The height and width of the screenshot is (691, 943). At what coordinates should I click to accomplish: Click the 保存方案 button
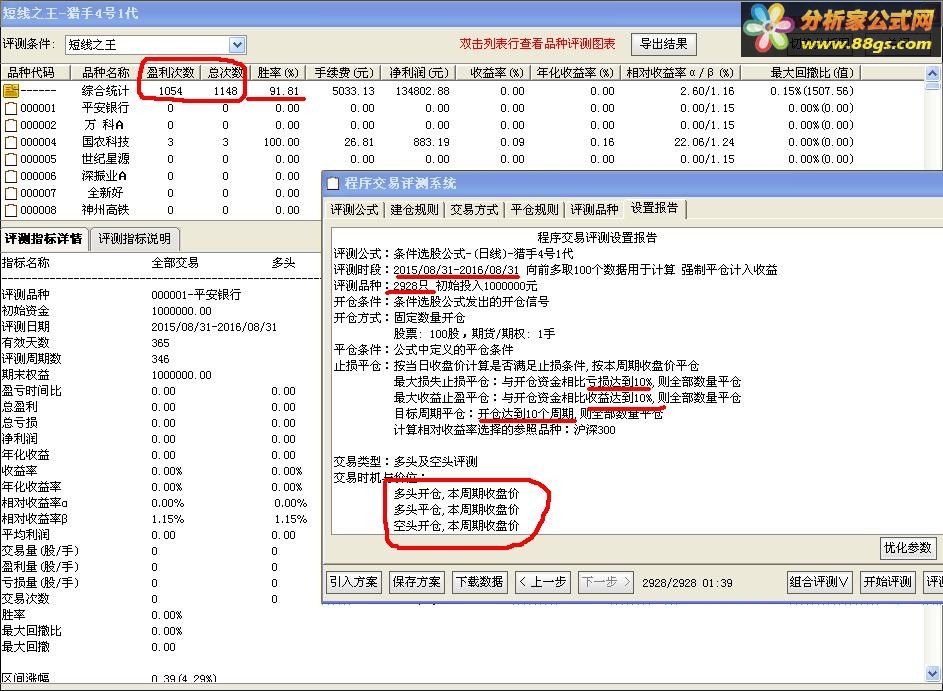tap(417, 582)
